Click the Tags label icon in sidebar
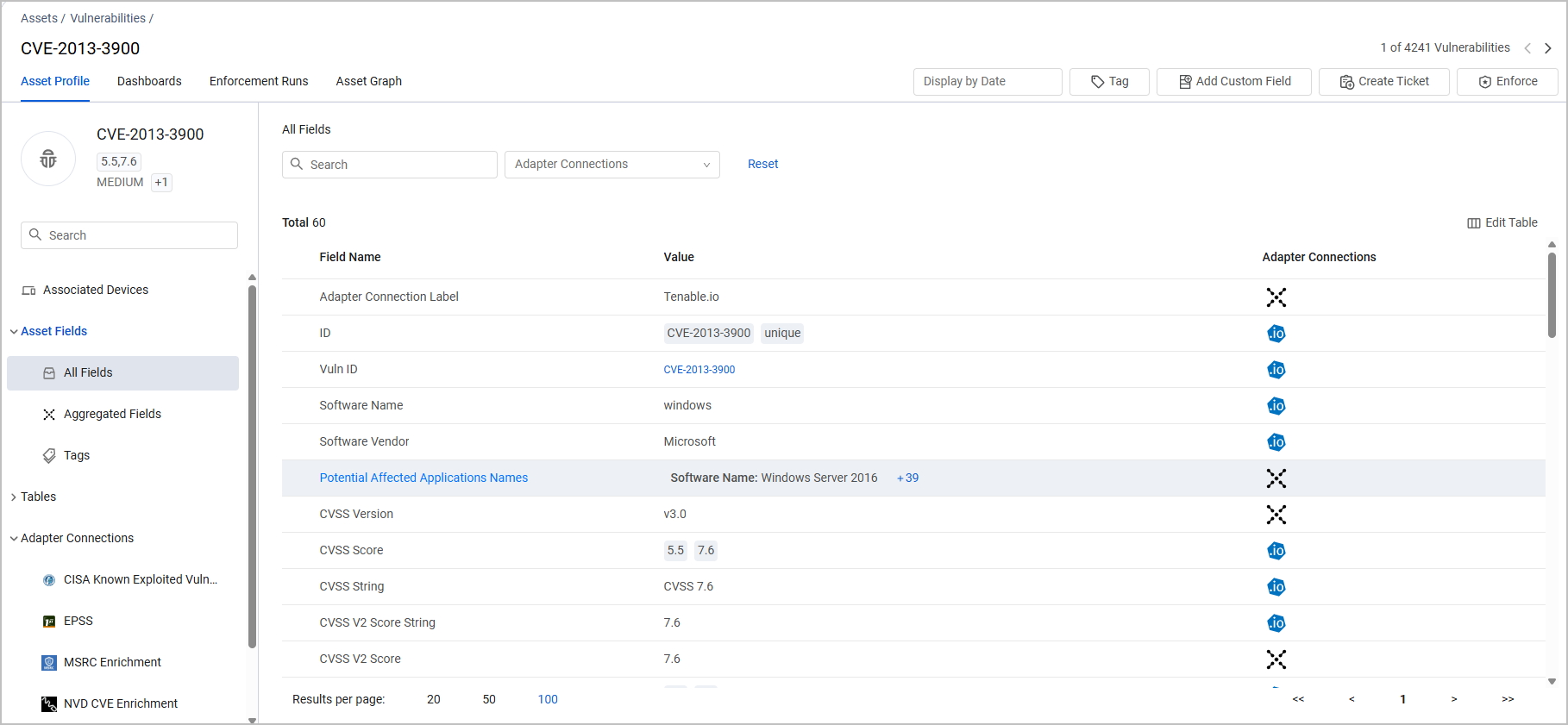Screen dimensions: 1568x725 (49, 456)
